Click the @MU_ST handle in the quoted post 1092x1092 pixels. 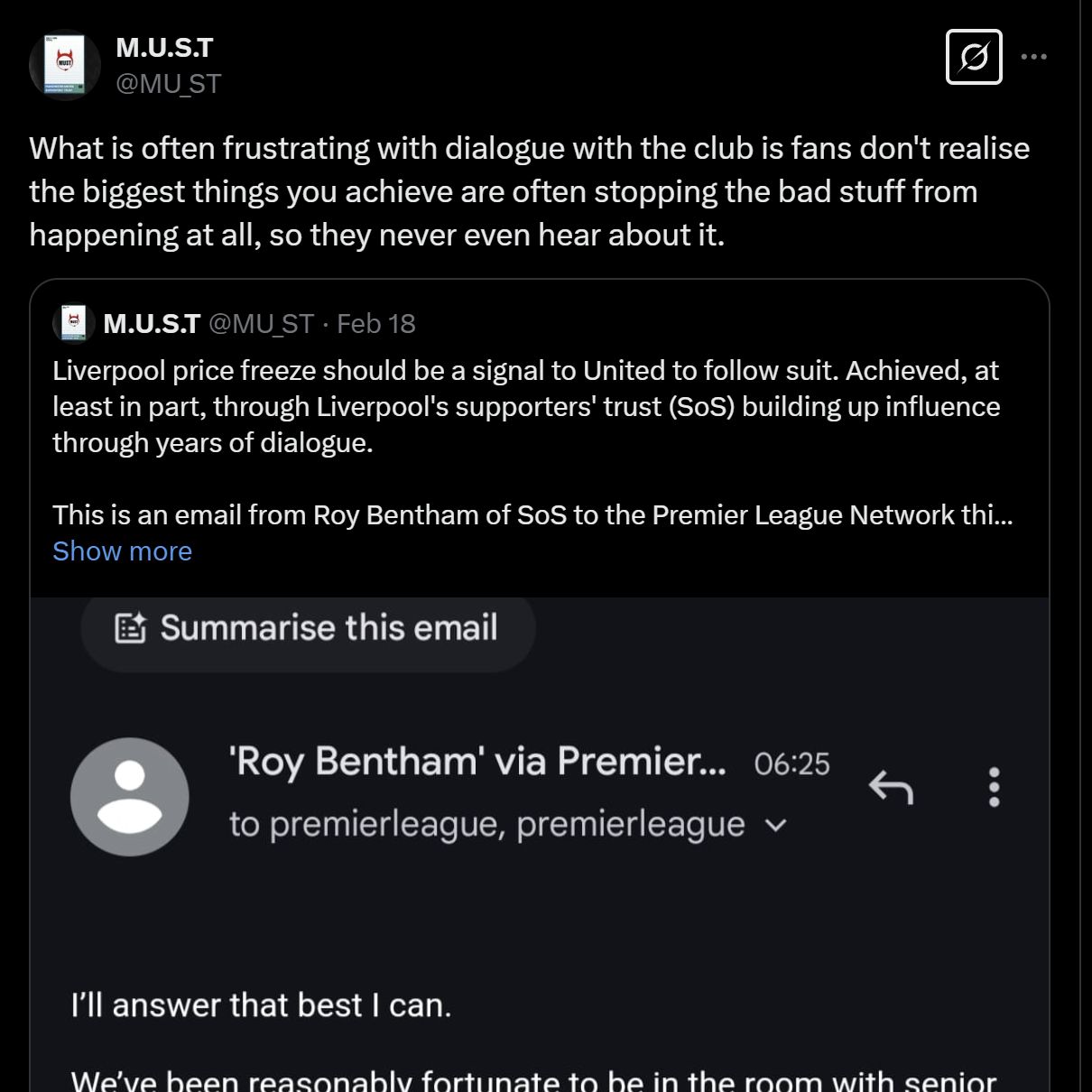point(261,323)
